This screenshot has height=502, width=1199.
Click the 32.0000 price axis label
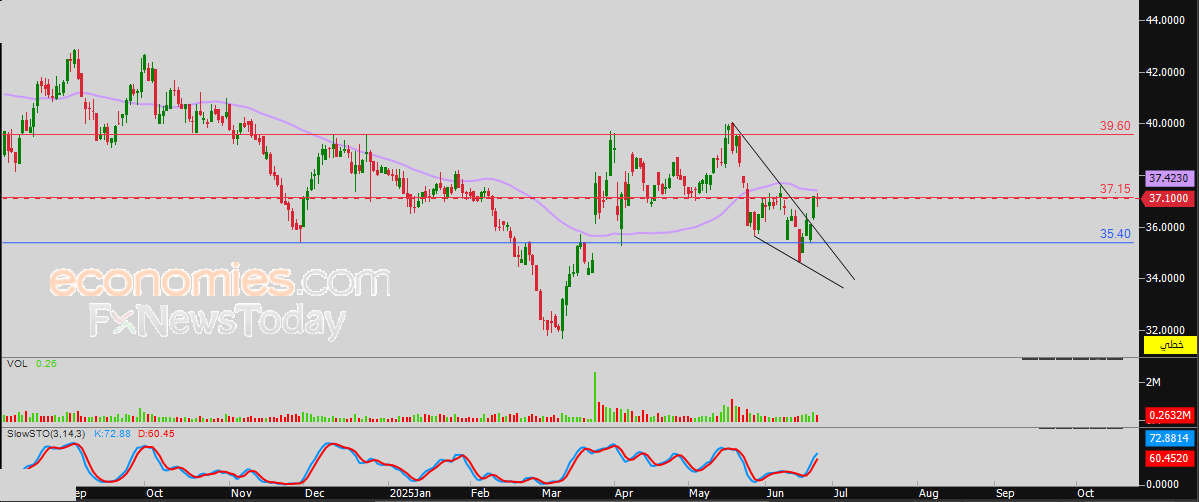[1167, 330]
